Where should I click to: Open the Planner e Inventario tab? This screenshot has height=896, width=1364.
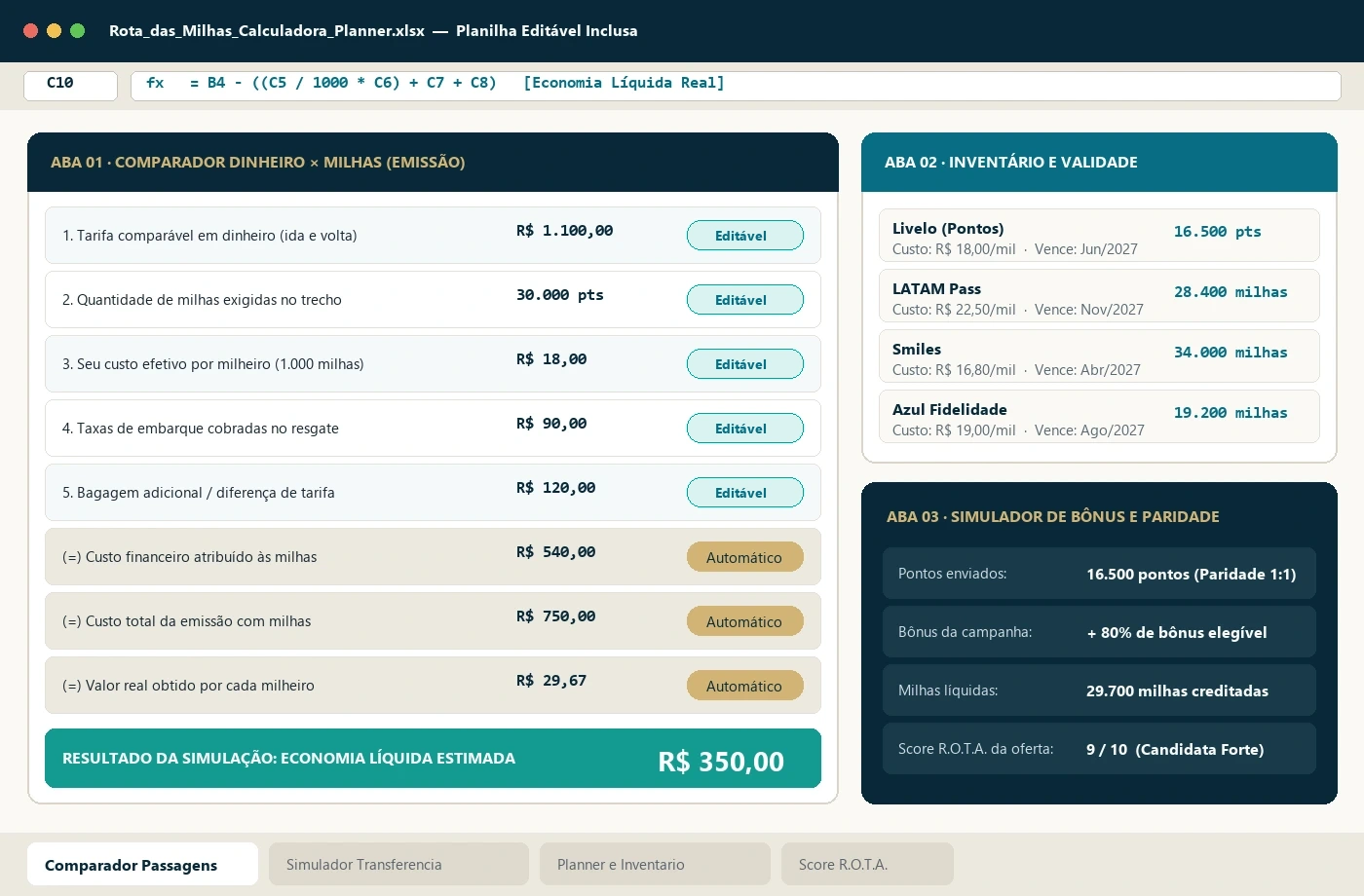(655, 864)
